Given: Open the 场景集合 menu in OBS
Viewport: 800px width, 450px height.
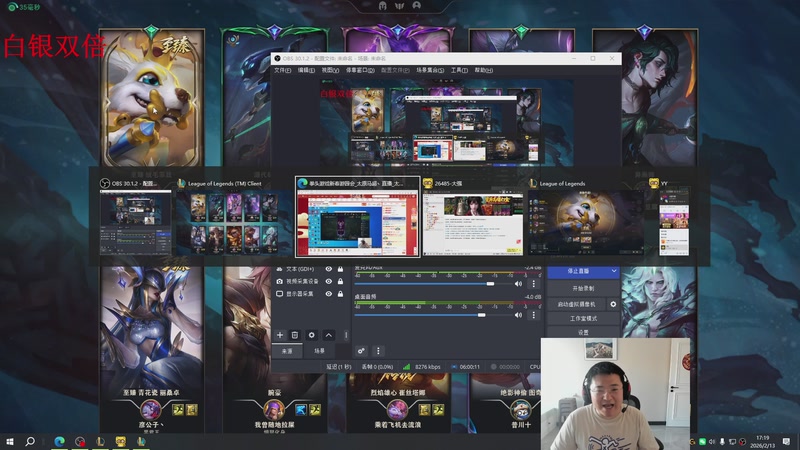Looking at the screenshot, I should point(430,70).
